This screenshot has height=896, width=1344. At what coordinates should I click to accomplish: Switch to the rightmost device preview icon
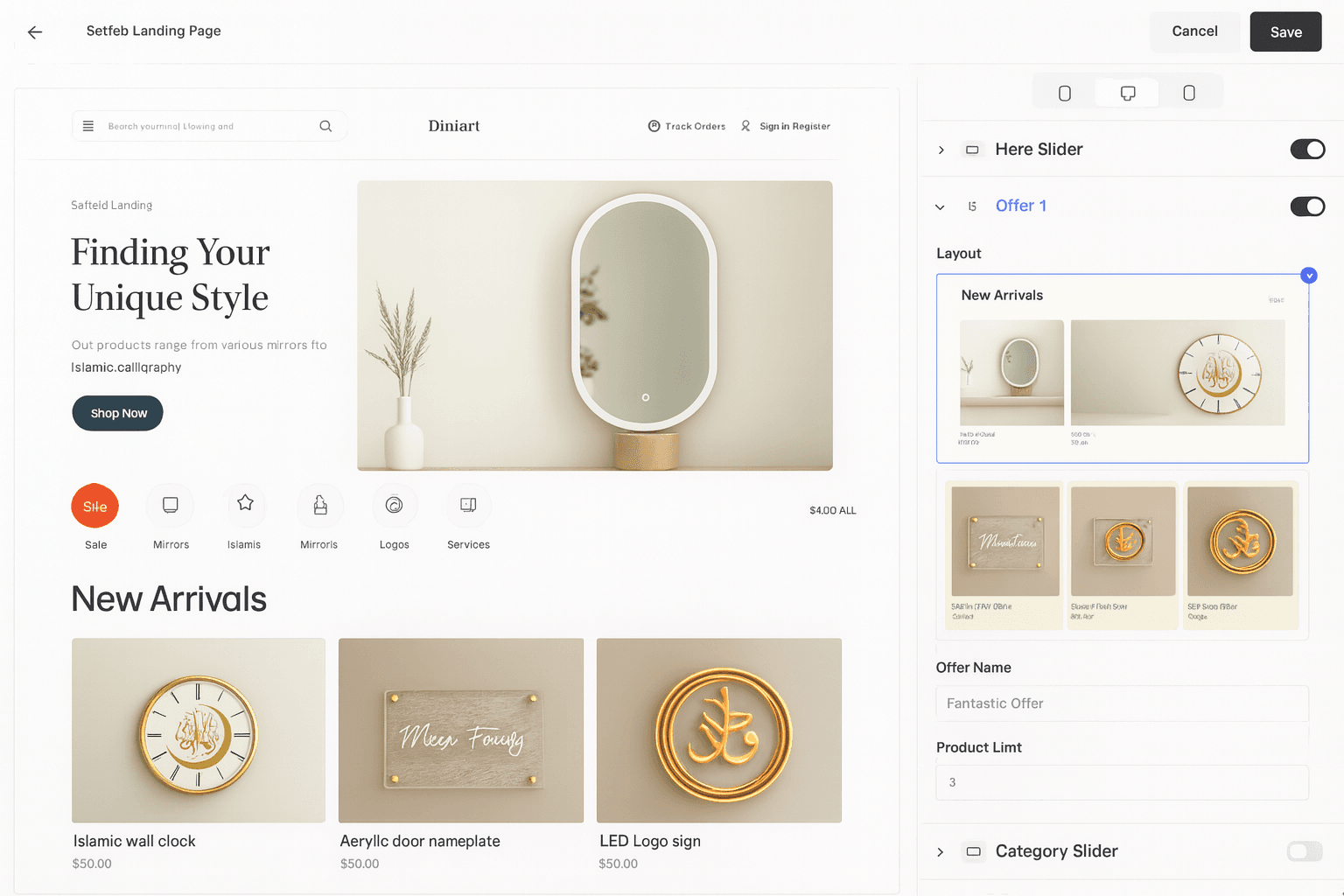1189,93
